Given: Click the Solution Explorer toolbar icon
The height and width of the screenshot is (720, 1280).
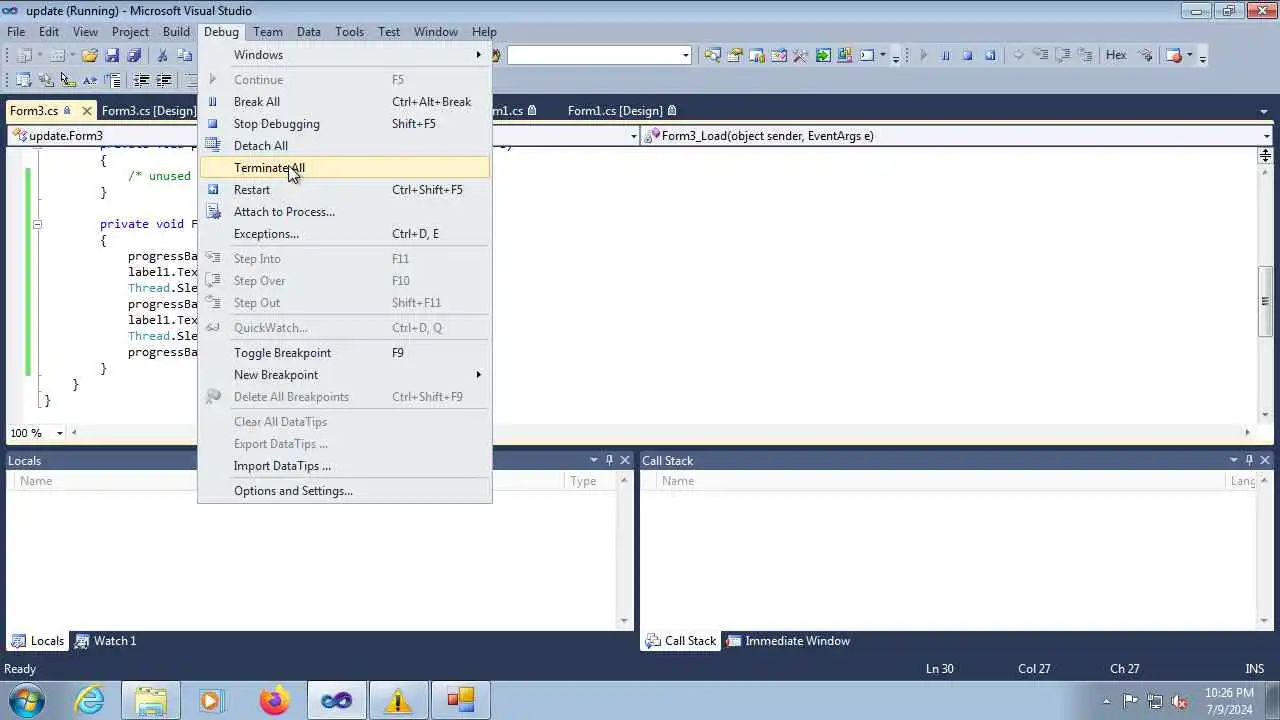Looking at the screenshot, I should click(x=713, y=56).
